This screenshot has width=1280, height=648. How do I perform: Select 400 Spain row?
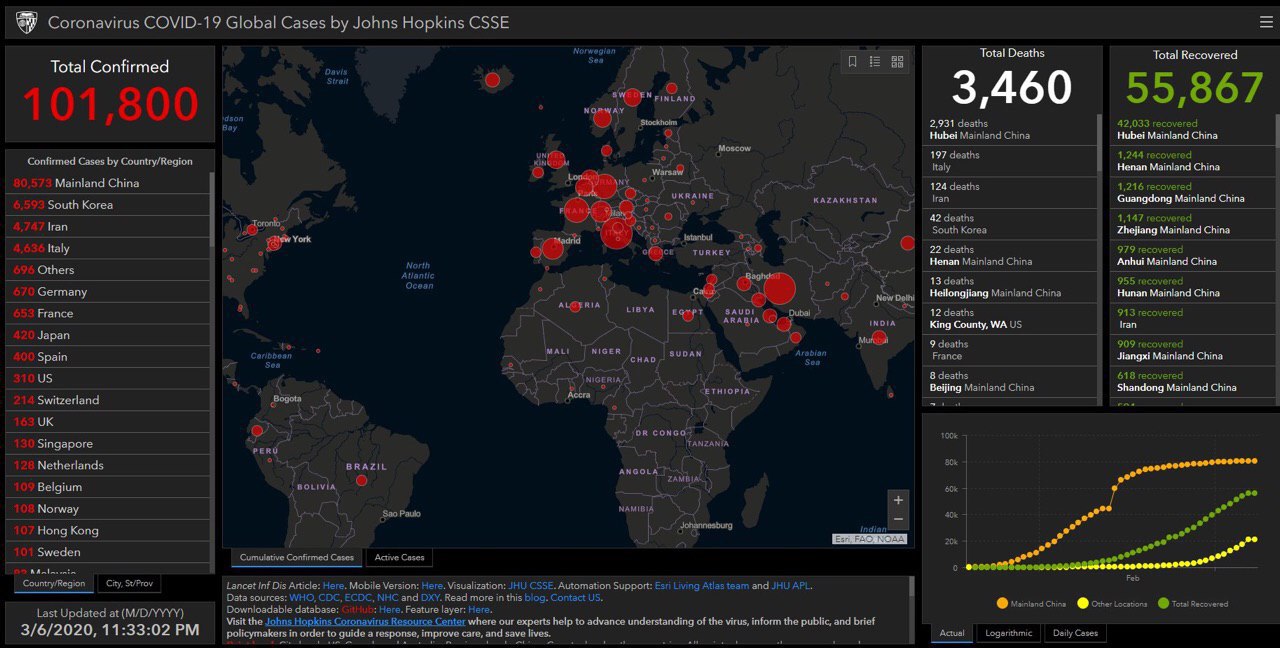tap(108, 357)
